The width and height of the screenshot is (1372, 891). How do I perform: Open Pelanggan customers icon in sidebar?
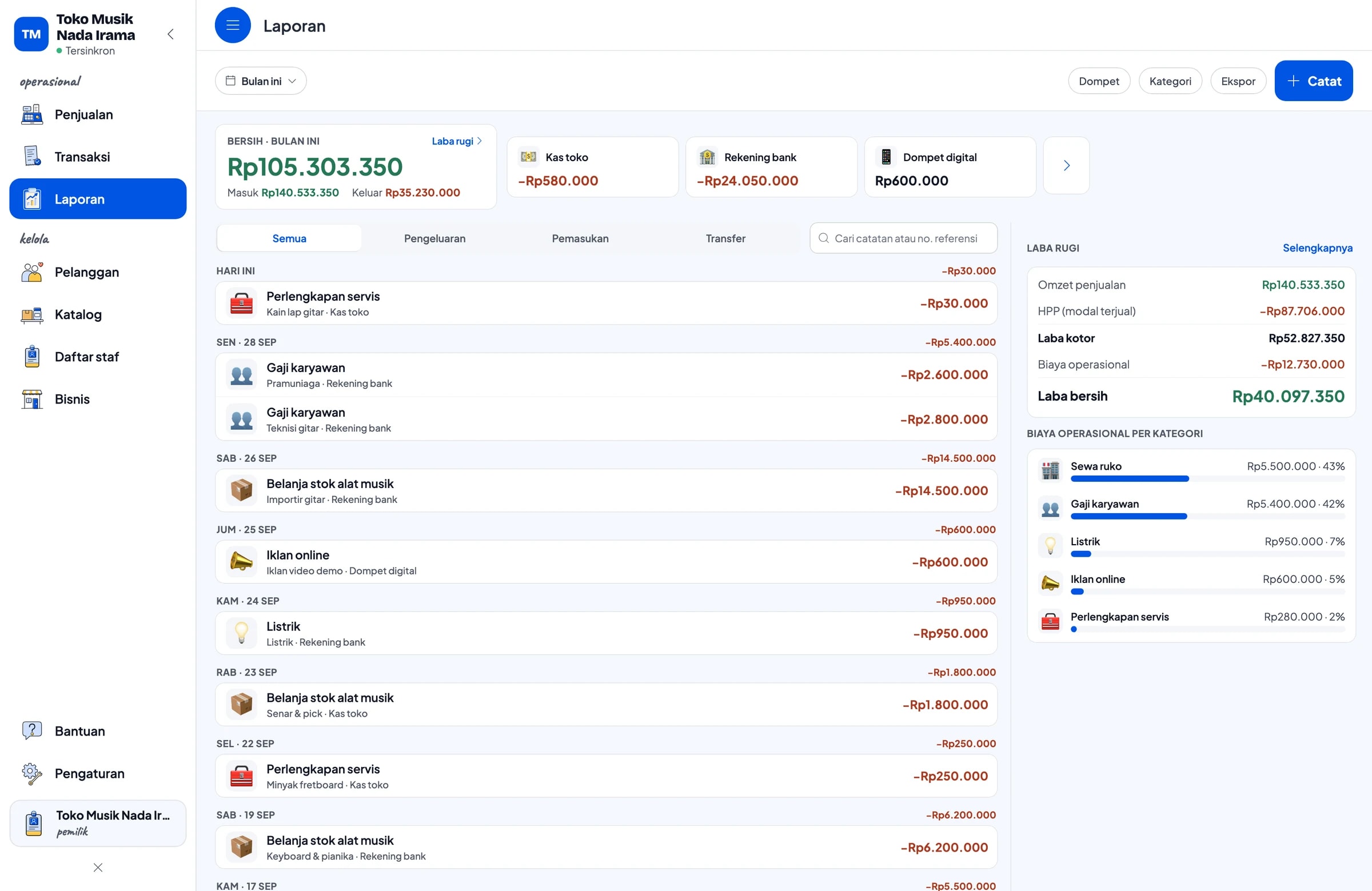[31, 272]
